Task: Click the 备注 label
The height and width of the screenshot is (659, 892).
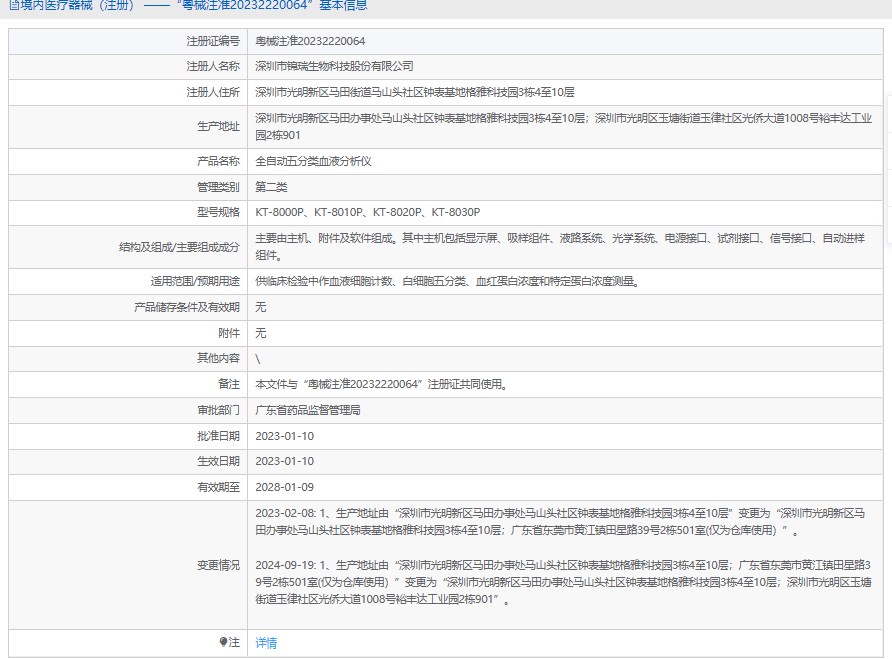Action: coord(229,384)
